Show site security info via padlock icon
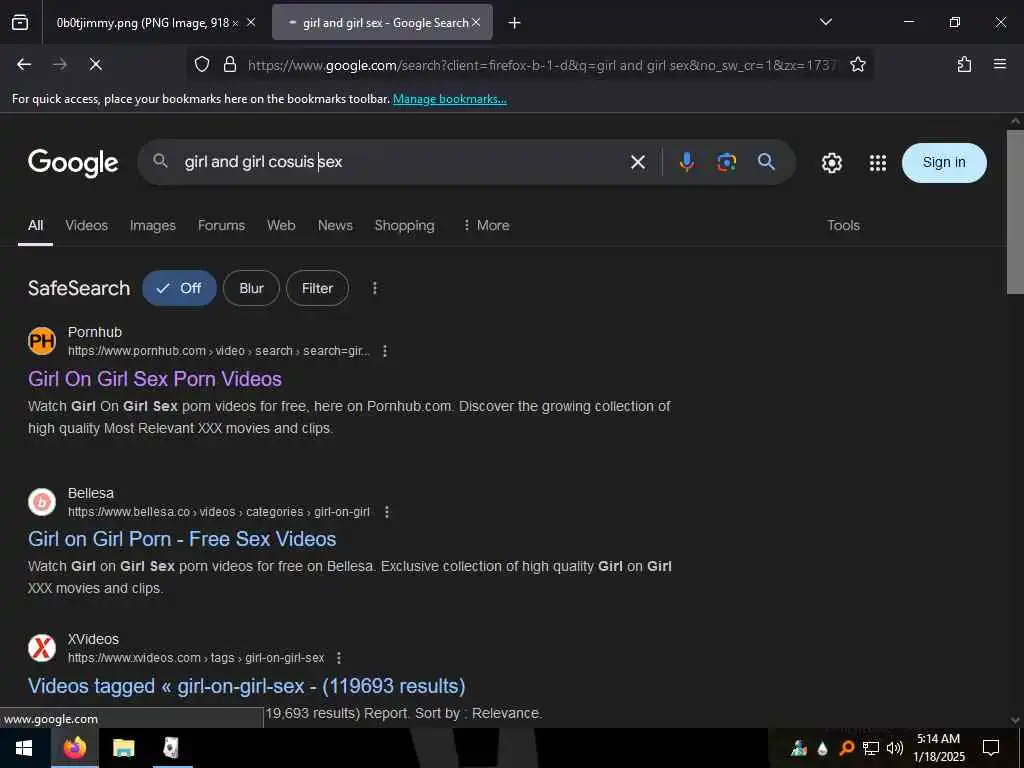Screen dimensions: 1024x768 click(230, 64)
